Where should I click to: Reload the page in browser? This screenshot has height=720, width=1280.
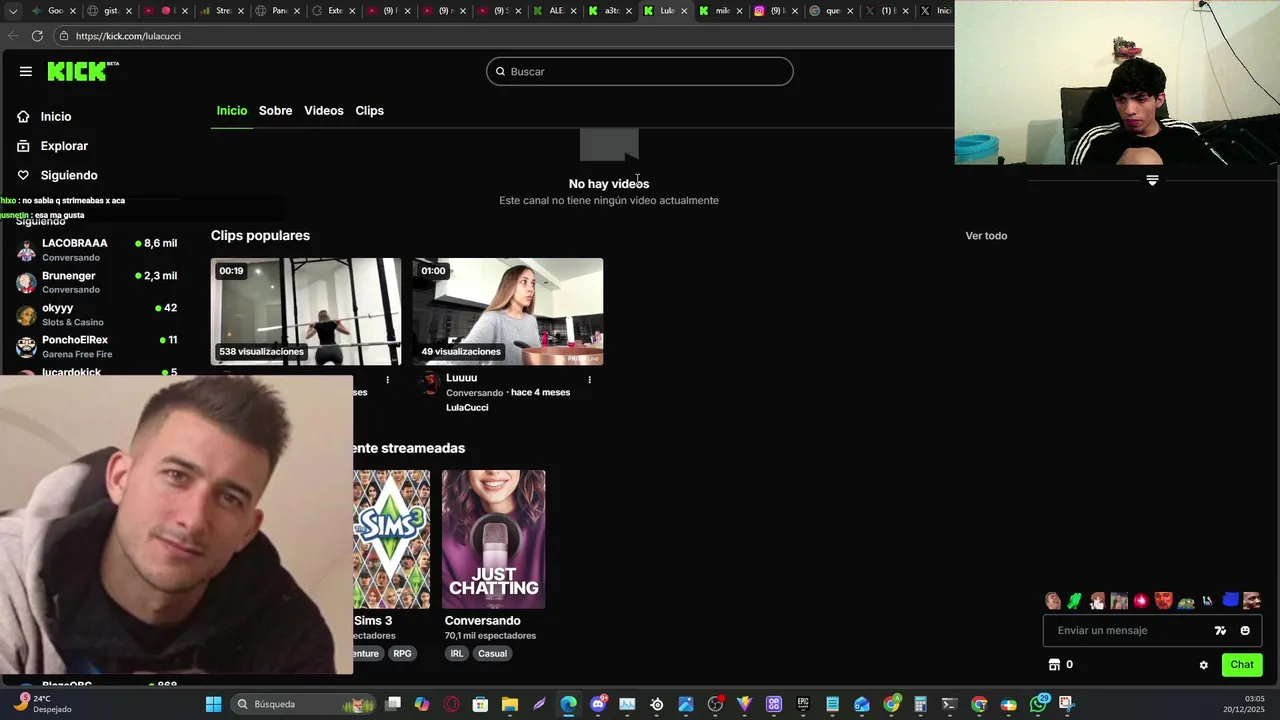pos(37,36)
